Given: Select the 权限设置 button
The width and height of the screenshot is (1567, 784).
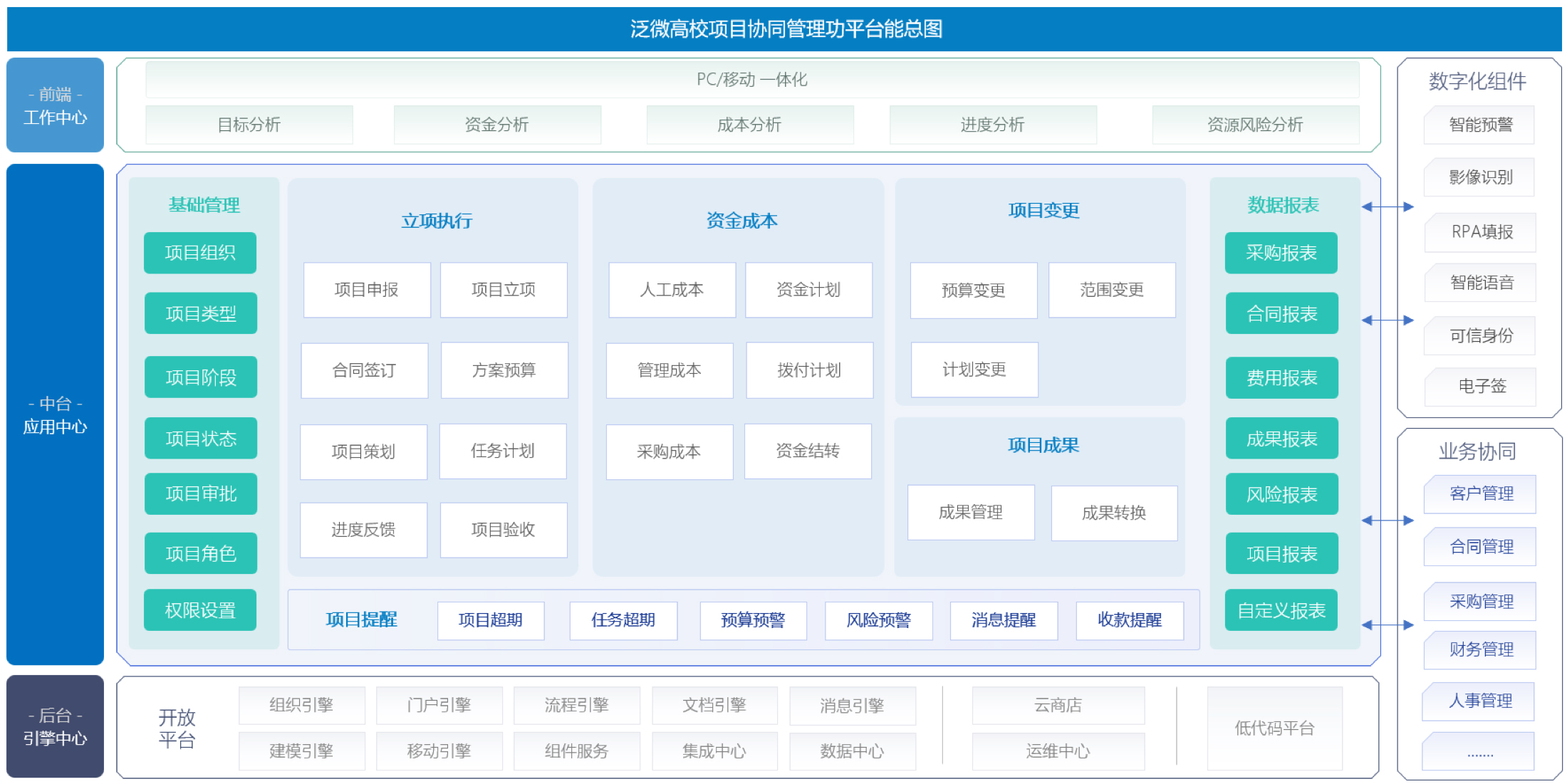Looking at the screenshot, I should tap(199, 610).
